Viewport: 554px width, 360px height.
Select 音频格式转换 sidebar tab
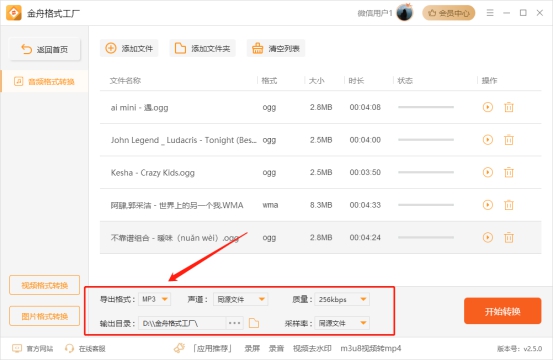(x=45, y=82)
